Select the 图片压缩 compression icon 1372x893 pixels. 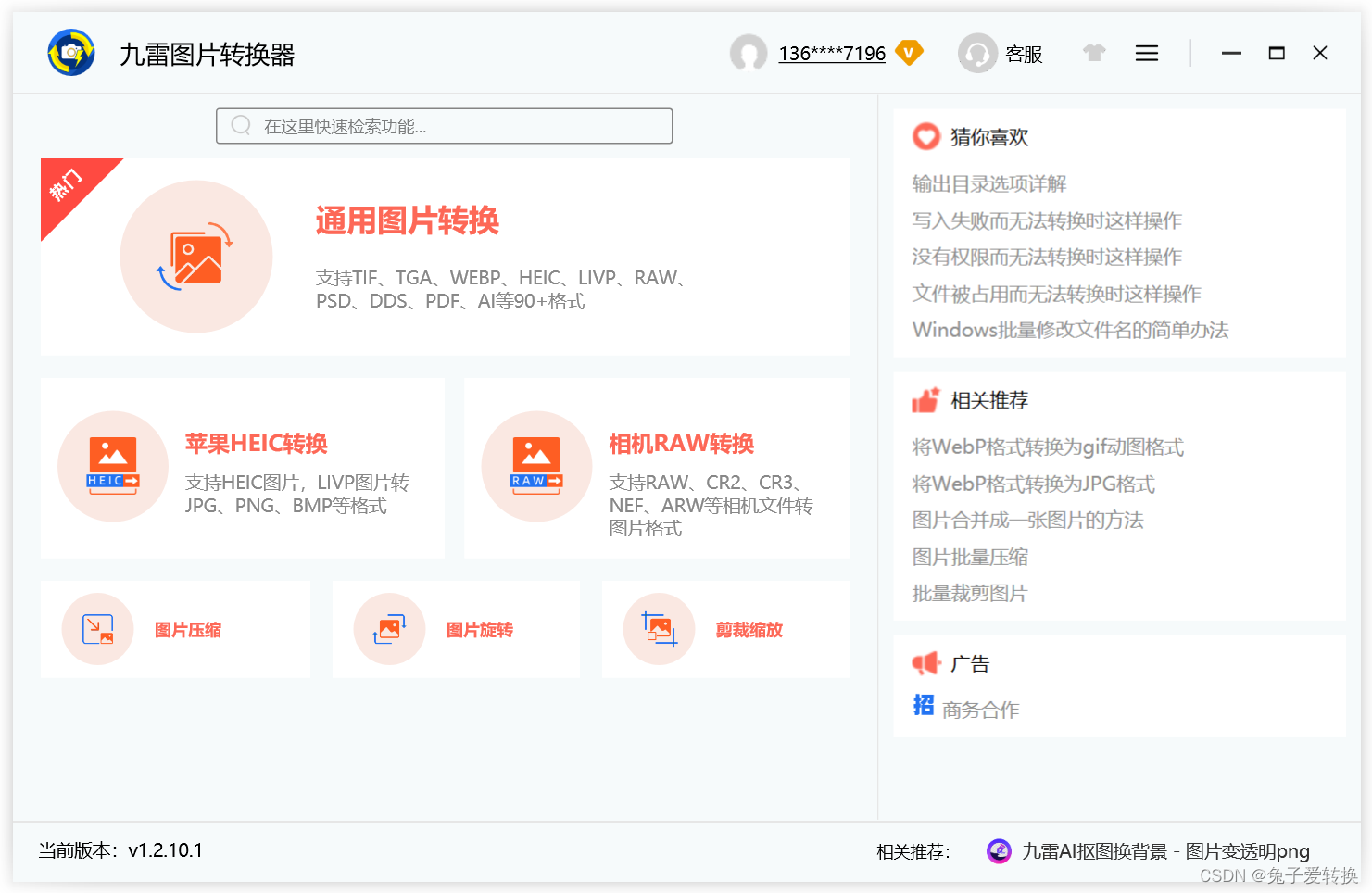98,629
